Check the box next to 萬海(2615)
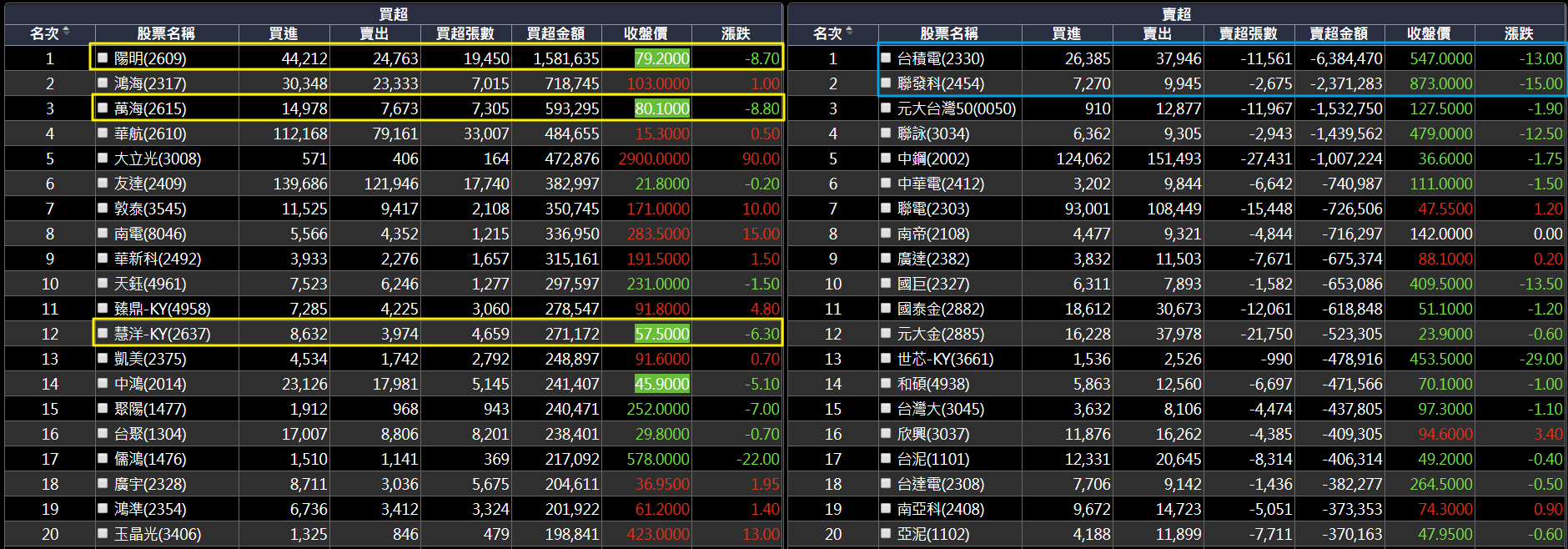1568x549 pixels. point(103,108)
